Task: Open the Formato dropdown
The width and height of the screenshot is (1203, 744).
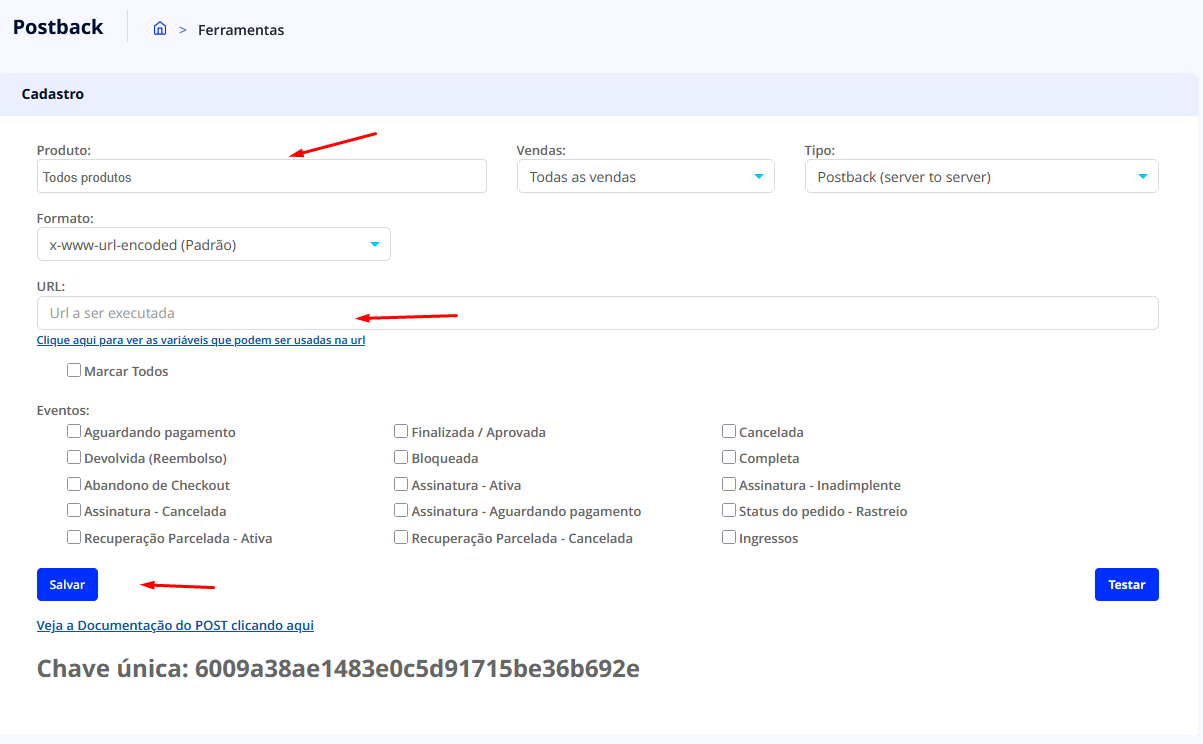Action: click(213, 244)
